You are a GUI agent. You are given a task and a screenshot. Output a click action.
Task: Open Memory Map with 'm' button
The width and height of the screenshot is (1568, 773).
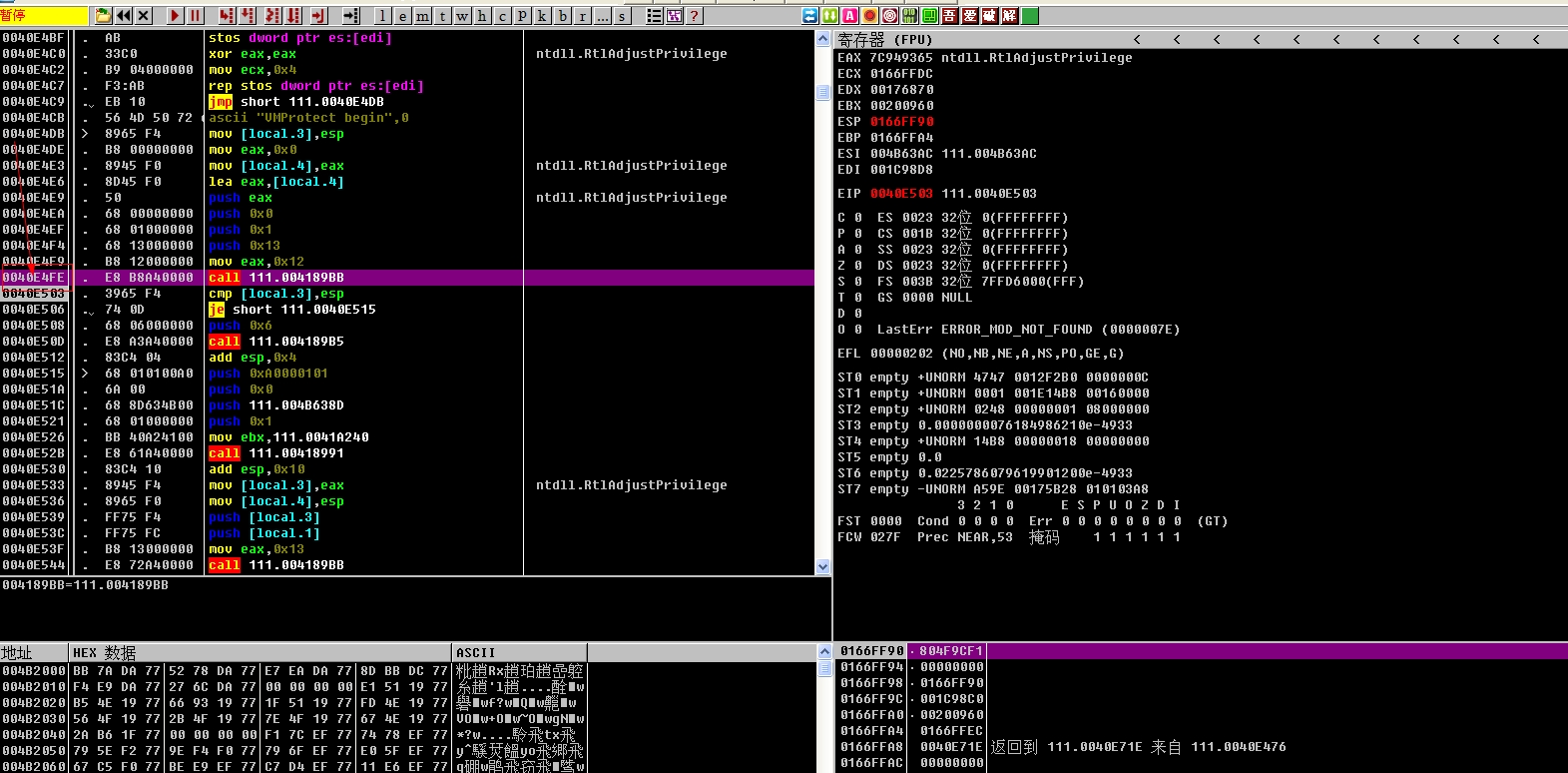click(x=422, y=16)
